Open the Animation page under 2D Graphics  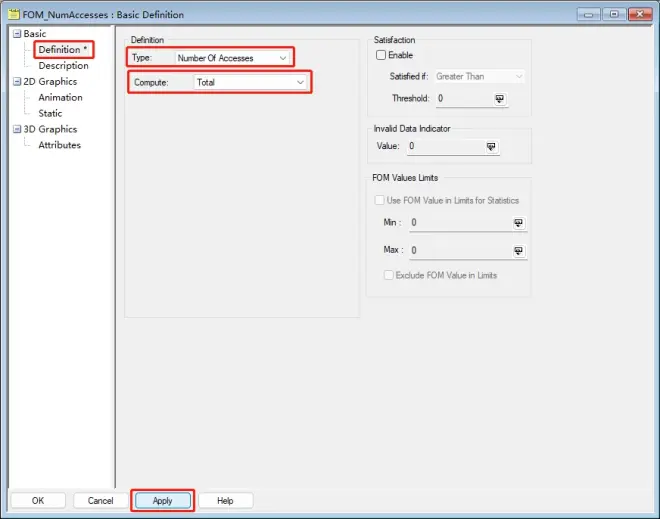pos(60,98)
